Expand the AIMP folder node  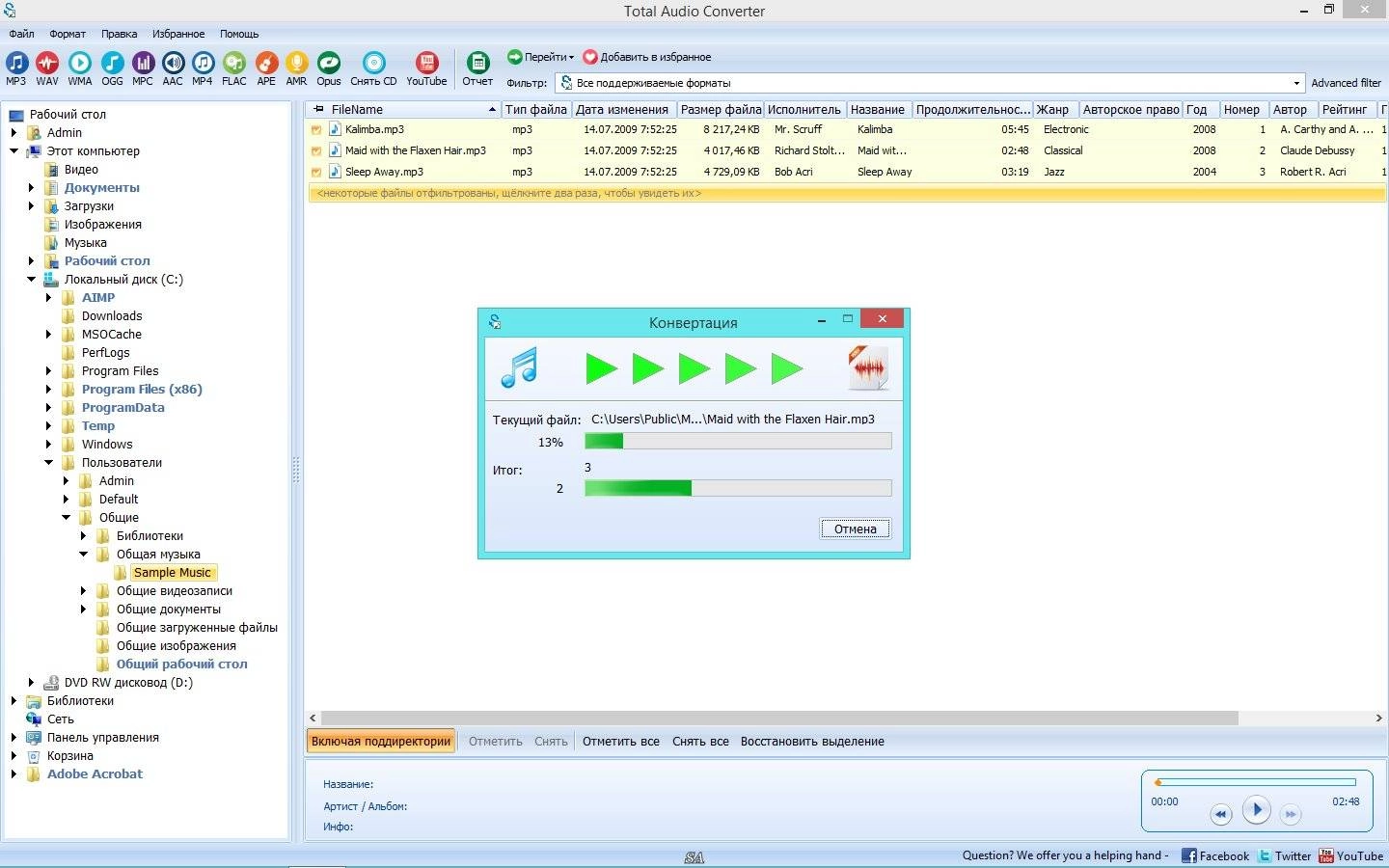(49, 298)
